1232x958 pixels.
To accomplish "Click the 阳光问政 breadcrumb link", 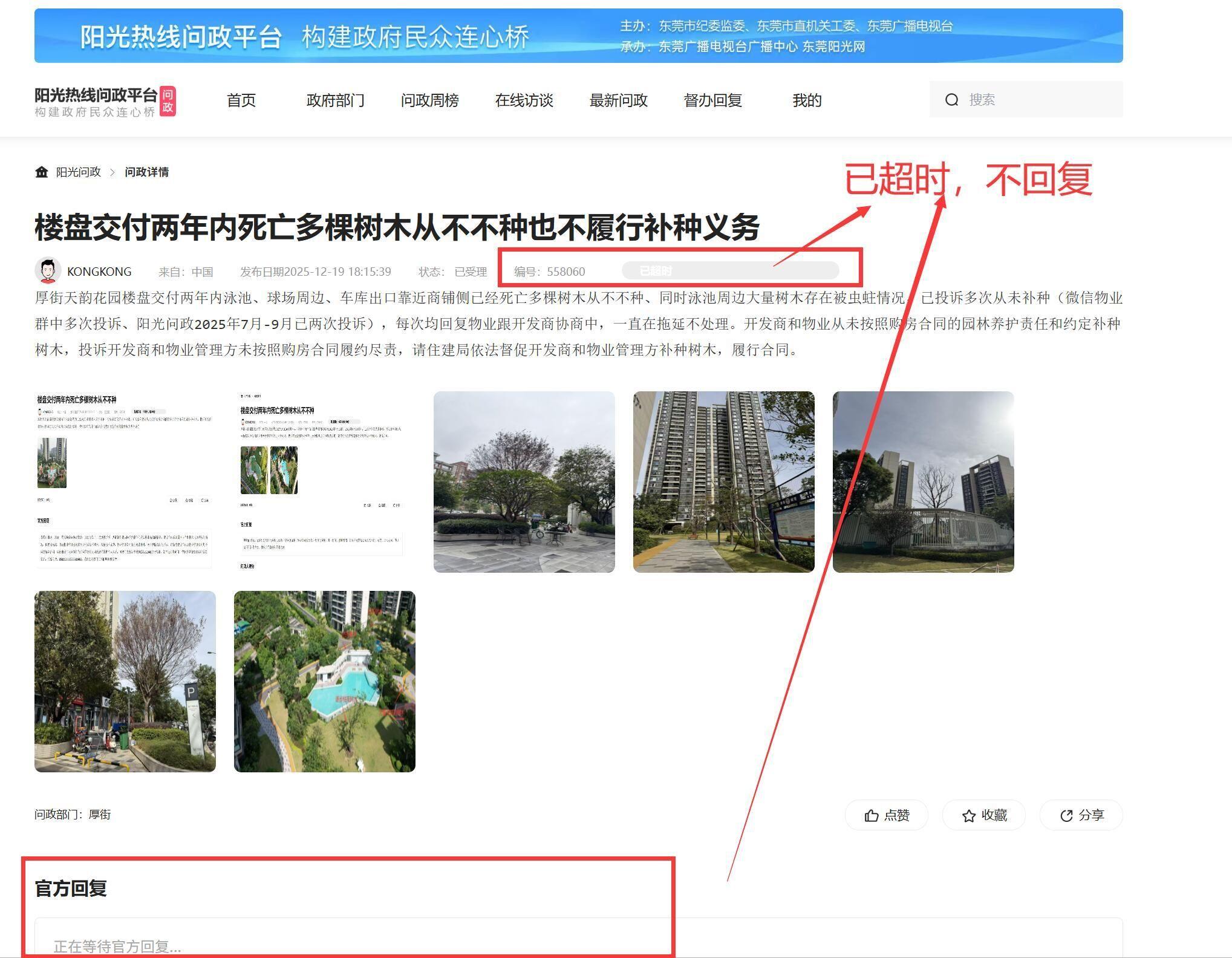I will pyautogui.click(x=79, y=172).
